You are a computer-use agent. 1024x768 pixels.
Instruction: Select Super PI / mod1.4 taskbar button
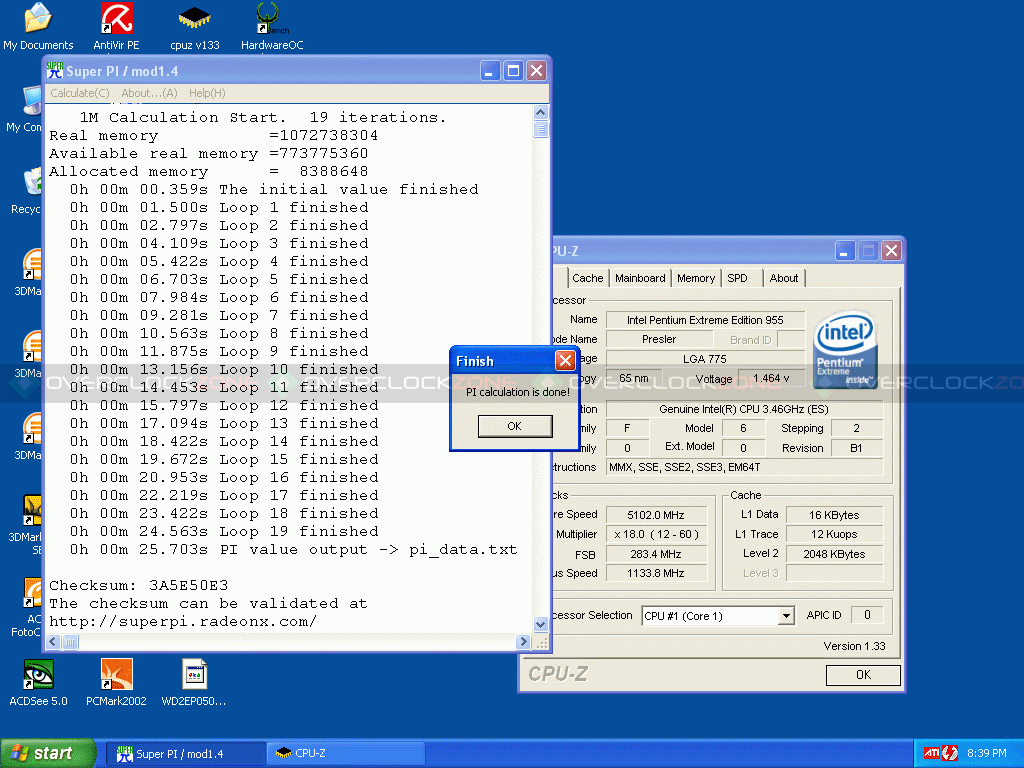click(184, 754)
